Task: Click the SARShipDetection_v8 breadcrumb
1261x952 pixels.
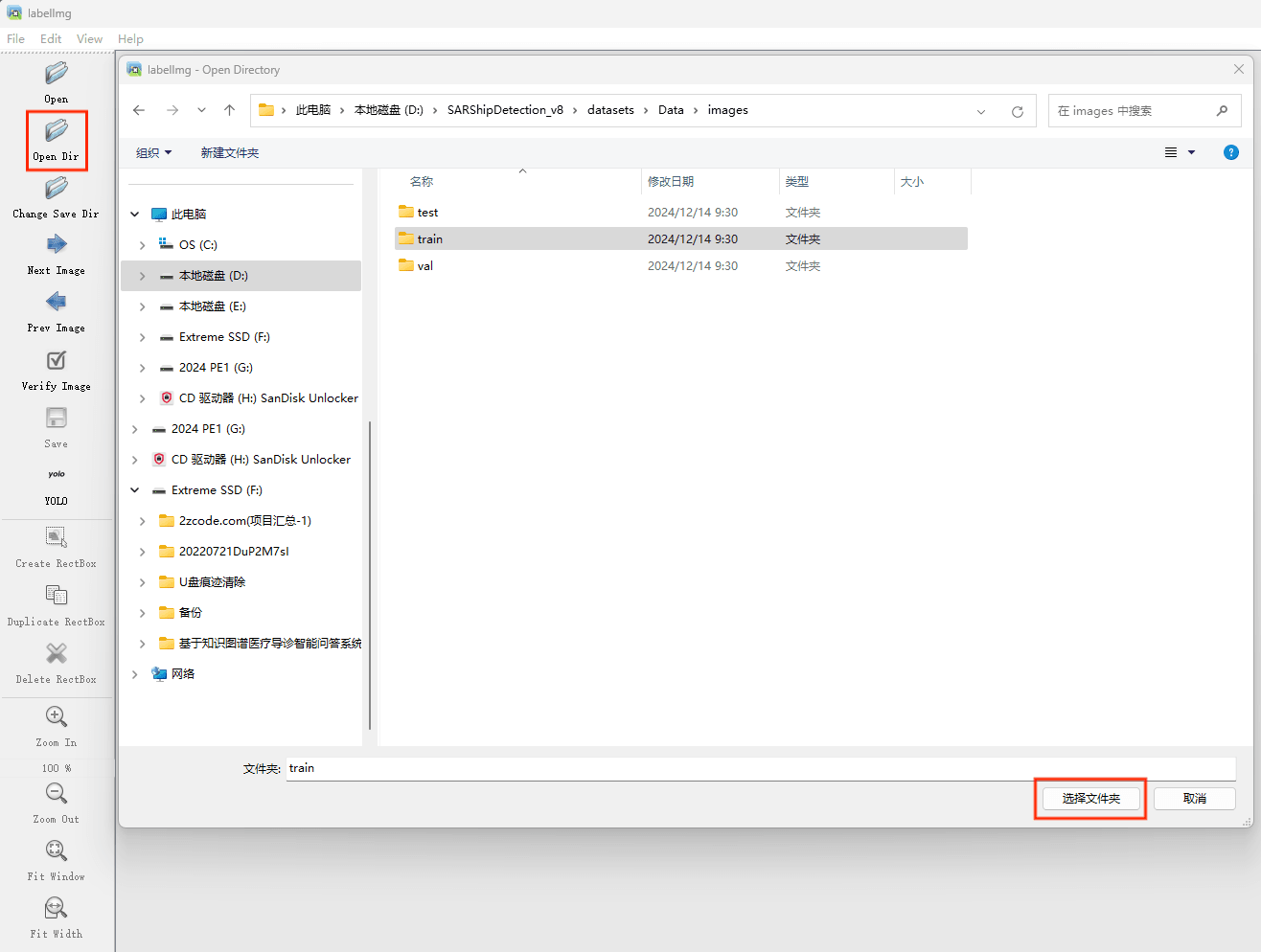Action: click(x=505, y=110)
